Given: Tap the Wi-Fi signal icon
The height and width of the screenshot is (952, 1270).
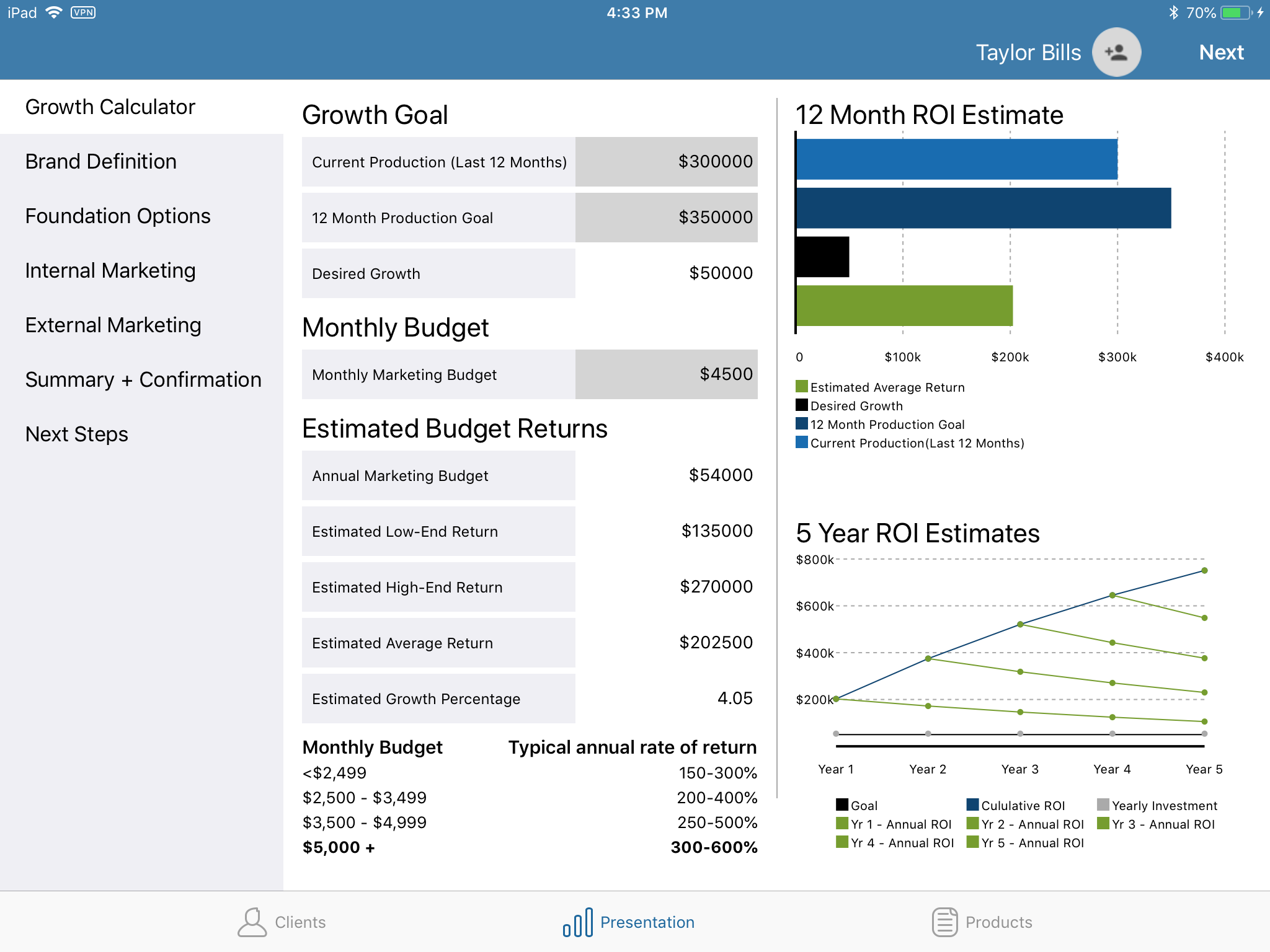Looking at the screenshot, I should (55, 12).
